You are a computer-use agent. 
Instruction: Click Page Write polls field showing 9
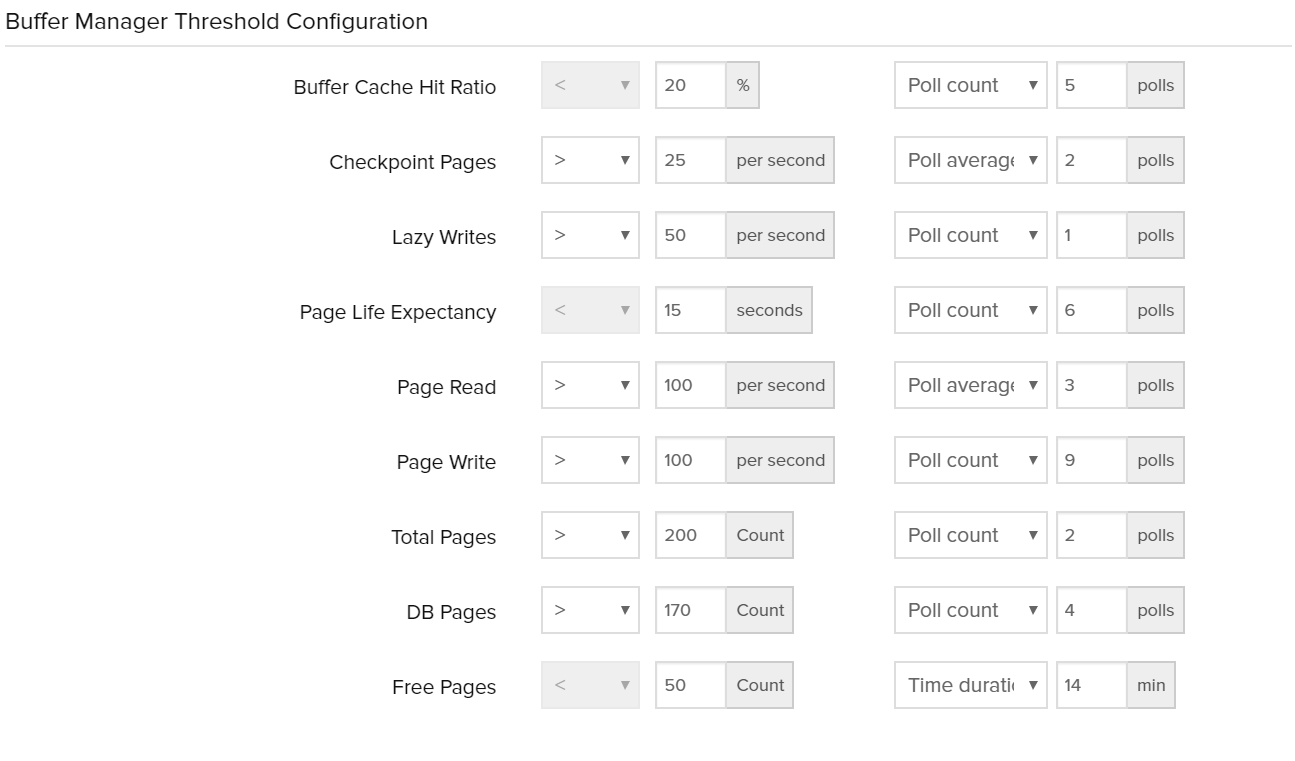click(1092, 460)
